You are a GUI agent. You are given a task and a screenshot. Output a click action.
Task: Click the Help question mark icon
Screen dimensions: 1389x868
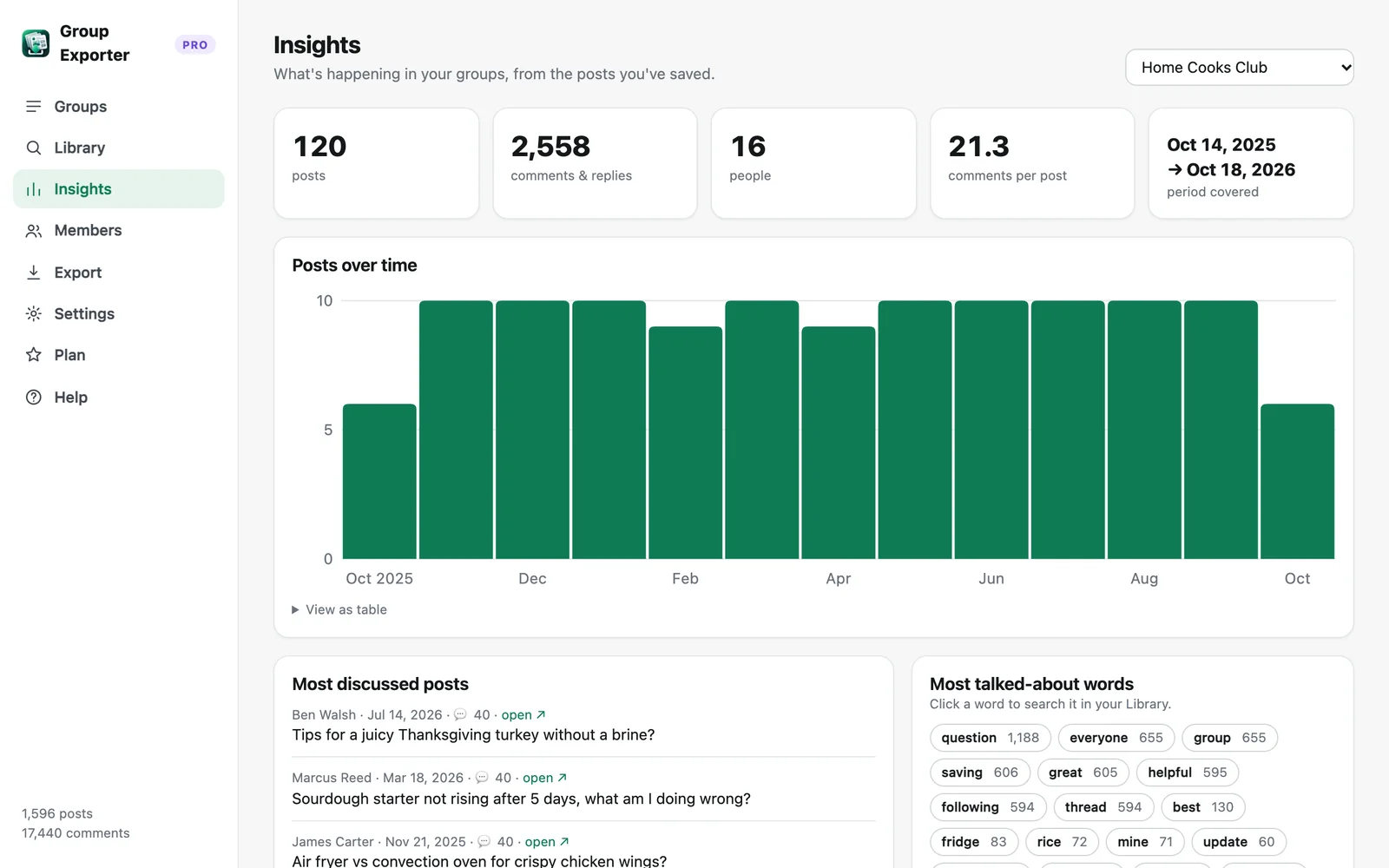pos(34,398)
